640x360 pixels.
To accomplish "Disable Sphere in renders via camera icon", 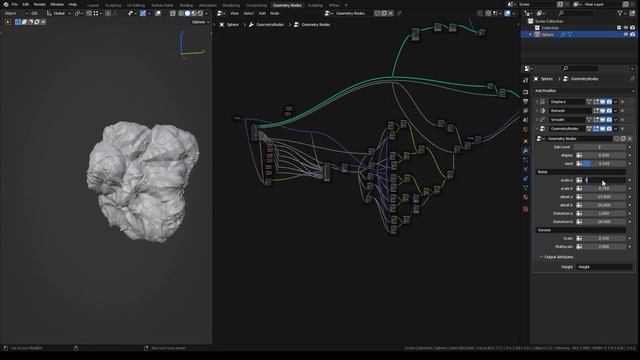I will 632,35.
